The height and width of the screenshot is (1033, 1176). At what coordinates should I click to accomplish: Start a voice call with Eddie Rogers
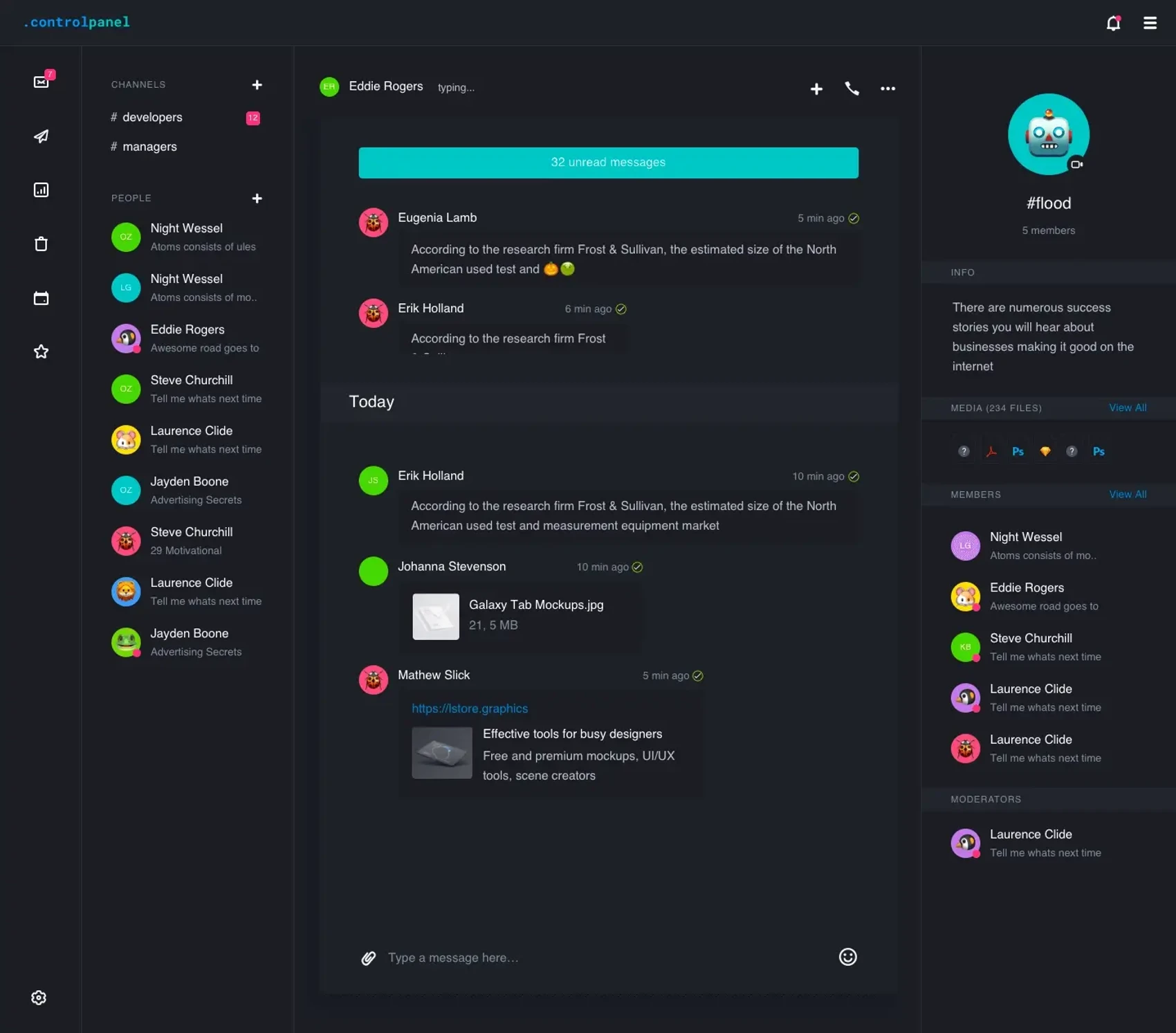tap(852, 89)
